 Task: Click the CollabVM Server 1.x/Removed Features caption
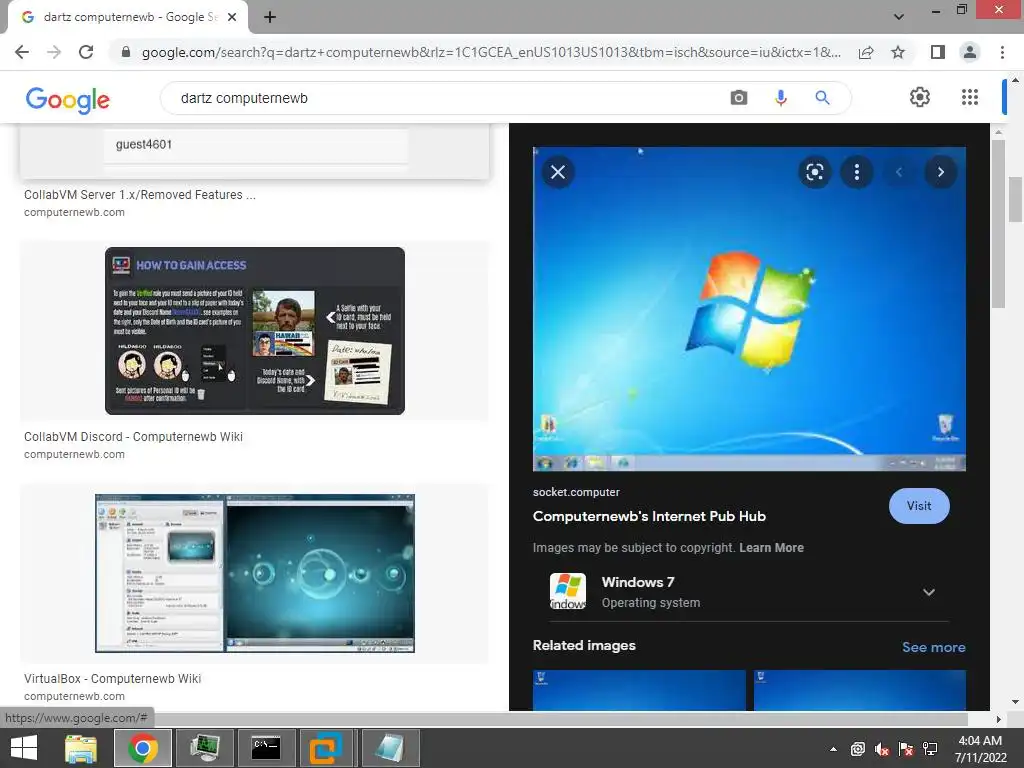[x=140, y=195]
